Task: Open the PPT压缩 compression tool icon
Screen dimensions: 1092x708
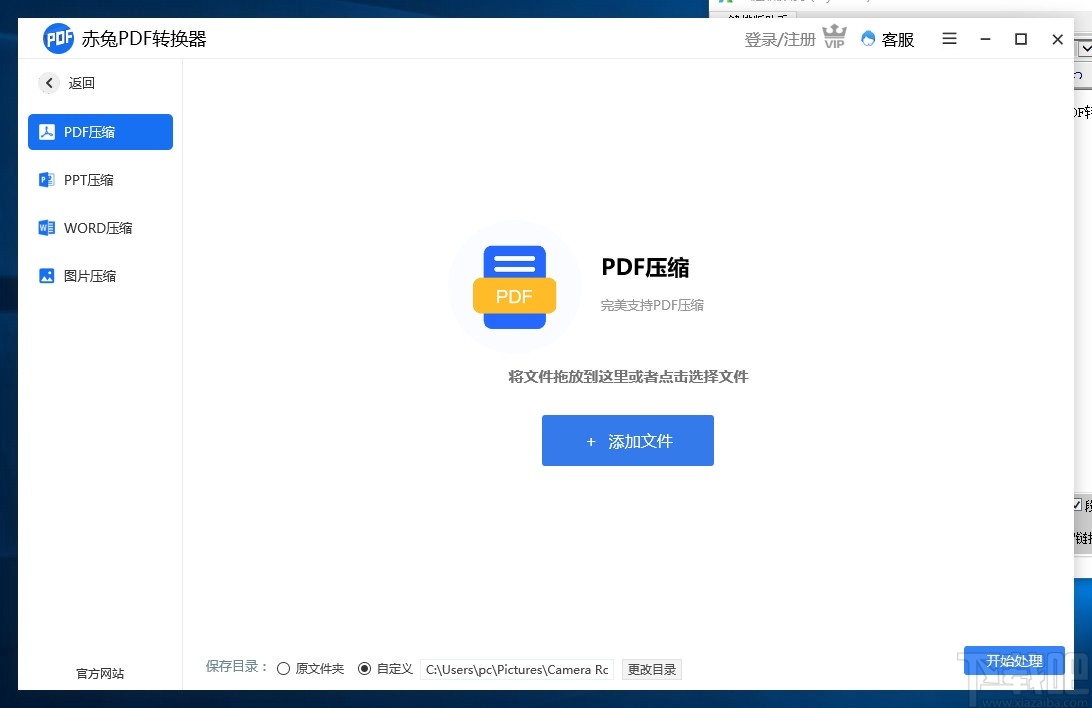Action: pos(46,179)
